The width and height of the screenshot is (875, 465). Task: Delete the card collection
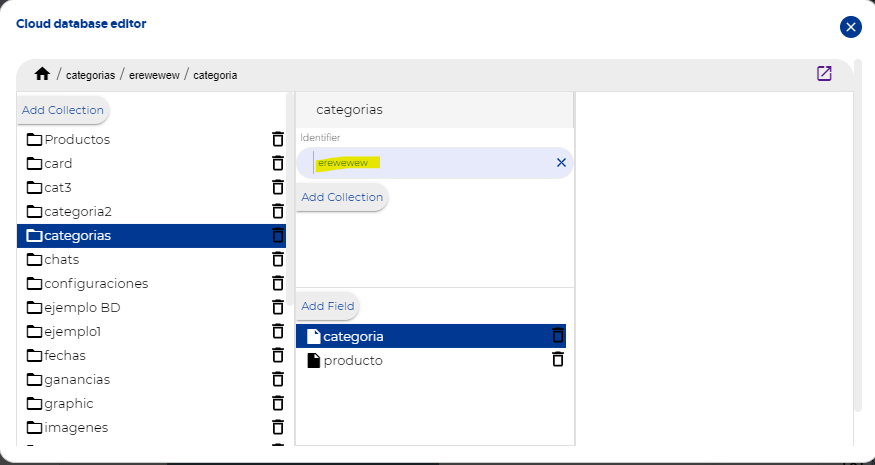click(277, 163)
